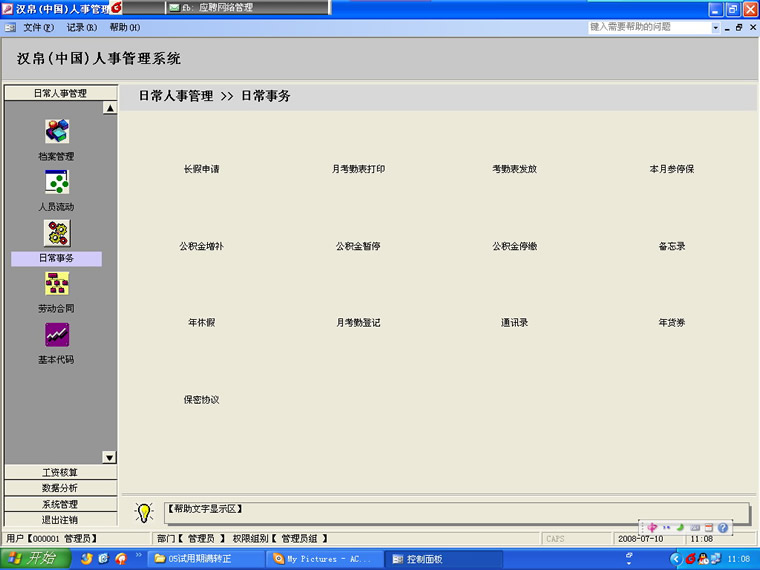Open 长假申请
760x570 pixels.
201,169
